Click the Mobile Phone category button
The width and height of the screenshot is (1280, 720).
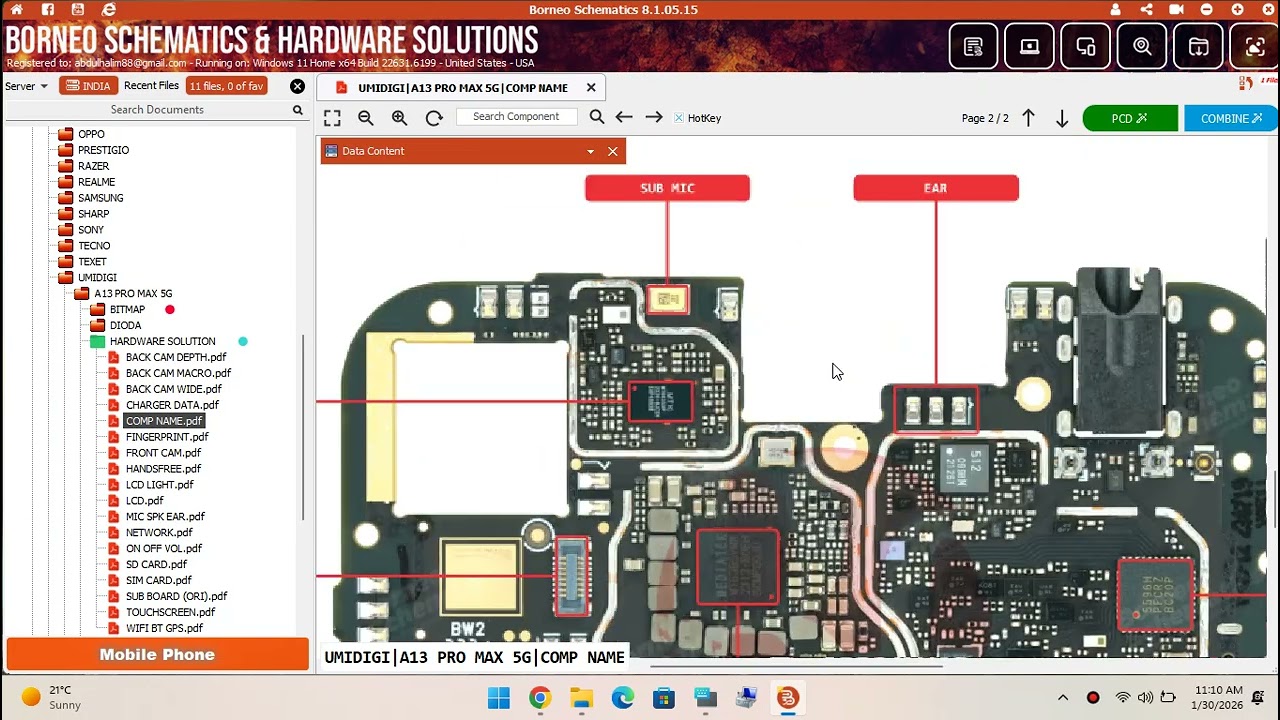pyautogui.click(x=157, y=655)
